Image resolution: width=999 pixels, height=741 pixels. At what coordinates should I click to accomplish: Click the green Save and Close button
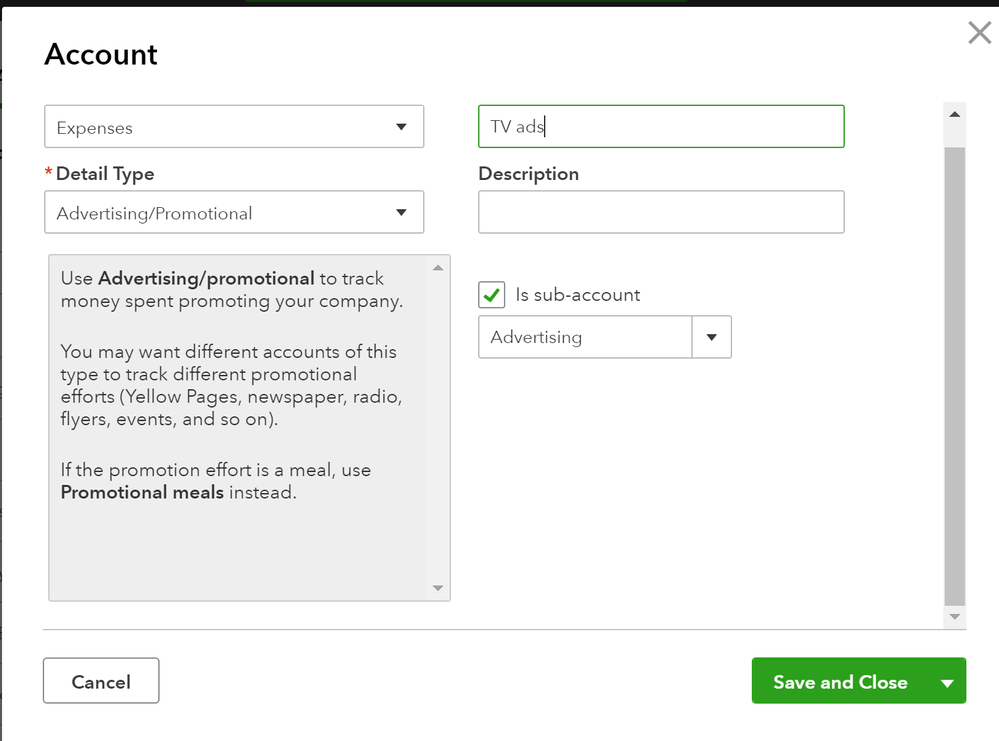pos(840,682)
